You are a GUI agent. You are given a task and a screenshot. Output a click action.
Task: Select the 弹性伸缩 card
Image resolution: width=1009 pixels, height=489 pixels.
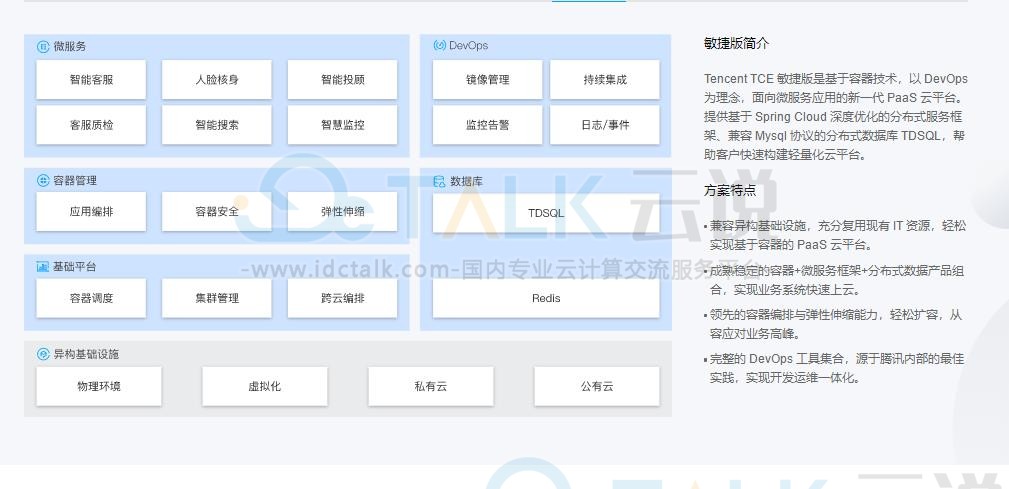(x=342, y=211)
